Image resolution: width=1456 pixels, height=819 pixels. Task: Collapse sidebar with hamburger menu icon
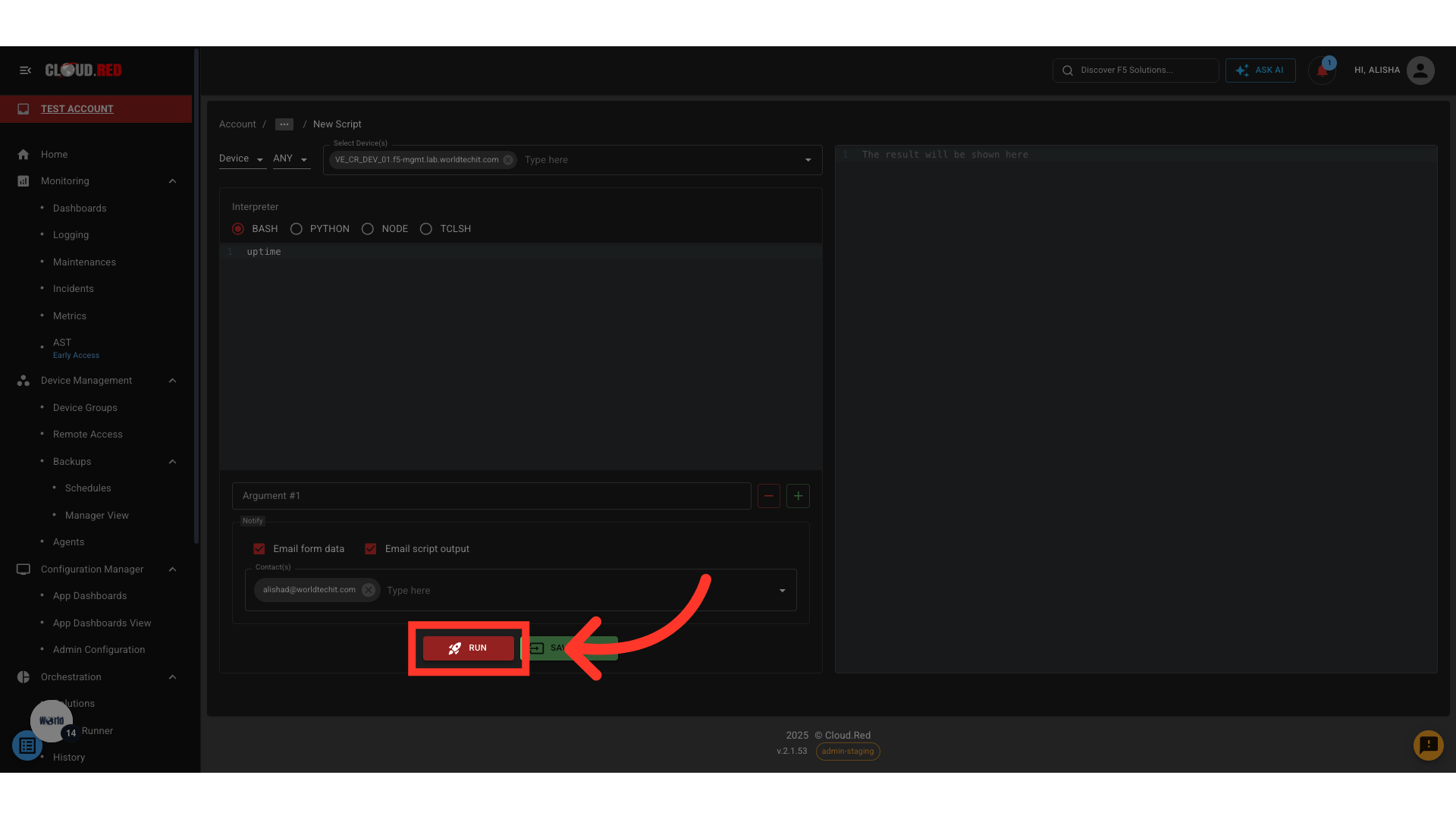coord(25,70)
